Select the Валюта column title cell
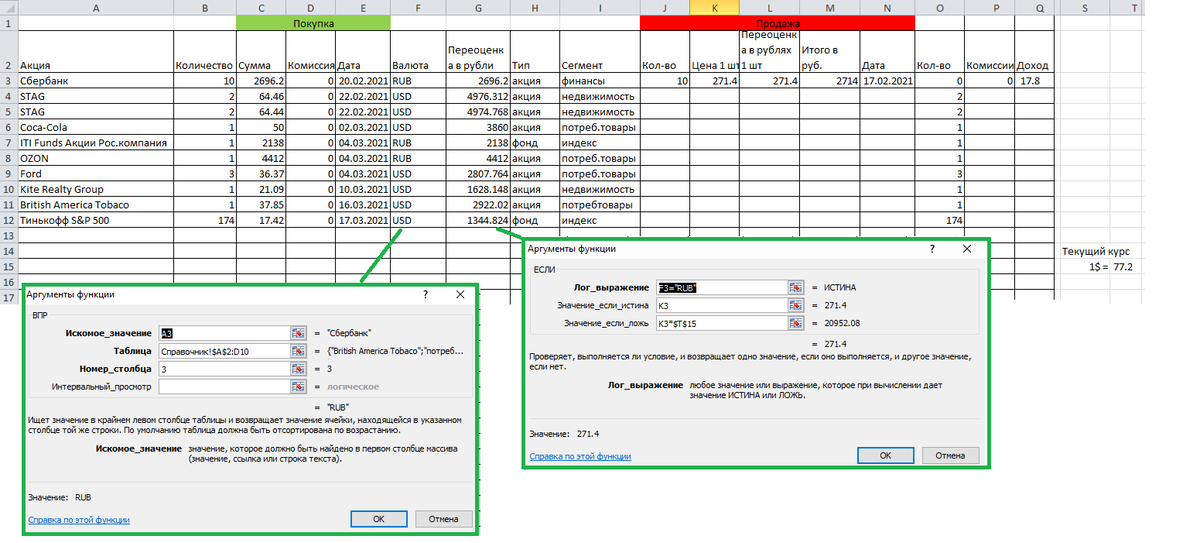Viewport: 1200px width, 543px height. (419, 51)
